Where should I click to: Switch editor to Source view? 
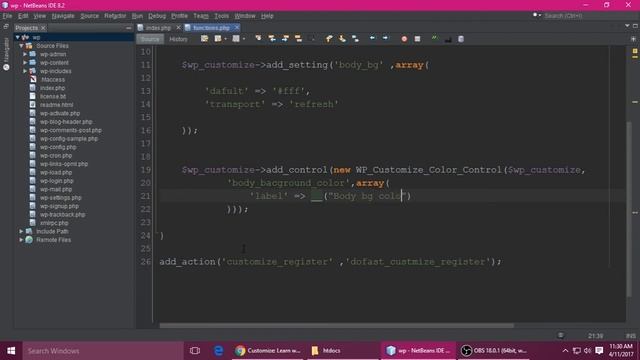point(150,39)
